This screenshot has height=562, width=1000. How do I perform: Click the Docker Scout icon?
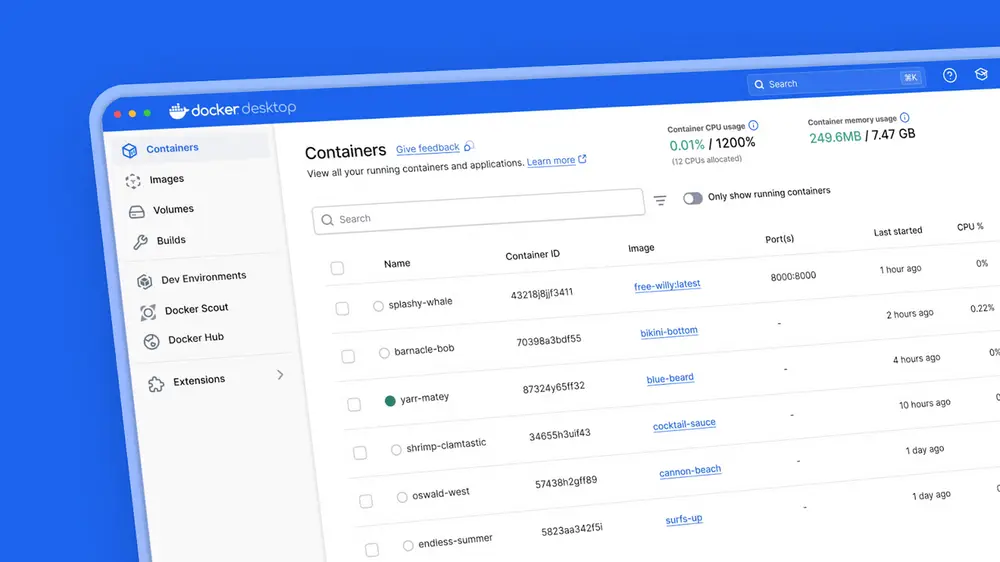click(x=148, y=312)
